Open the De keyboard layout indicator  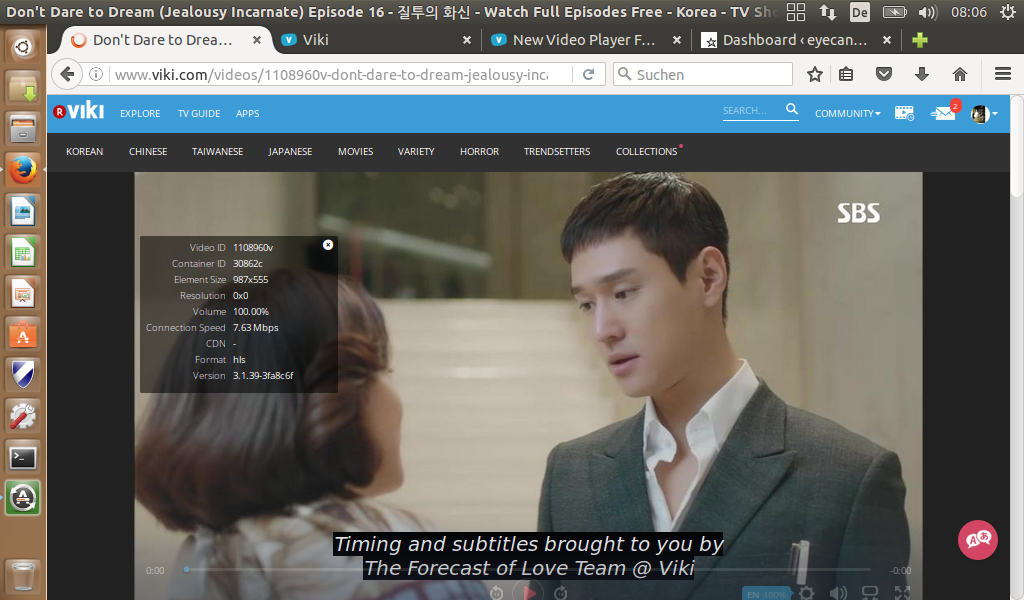click(x=859, y=12)
